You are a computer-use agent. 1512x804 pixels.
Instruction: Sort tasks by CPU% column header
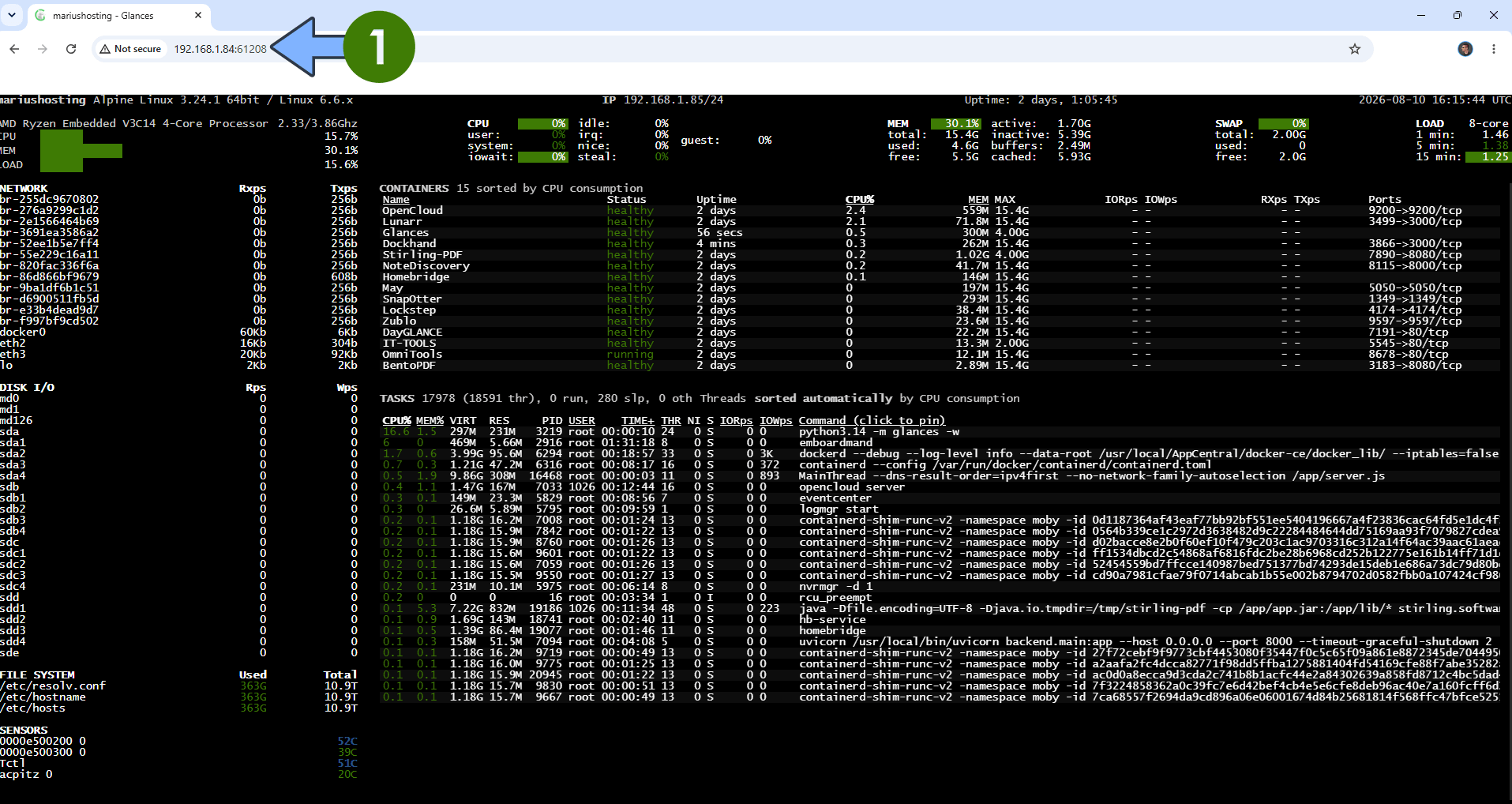[396, 421]
